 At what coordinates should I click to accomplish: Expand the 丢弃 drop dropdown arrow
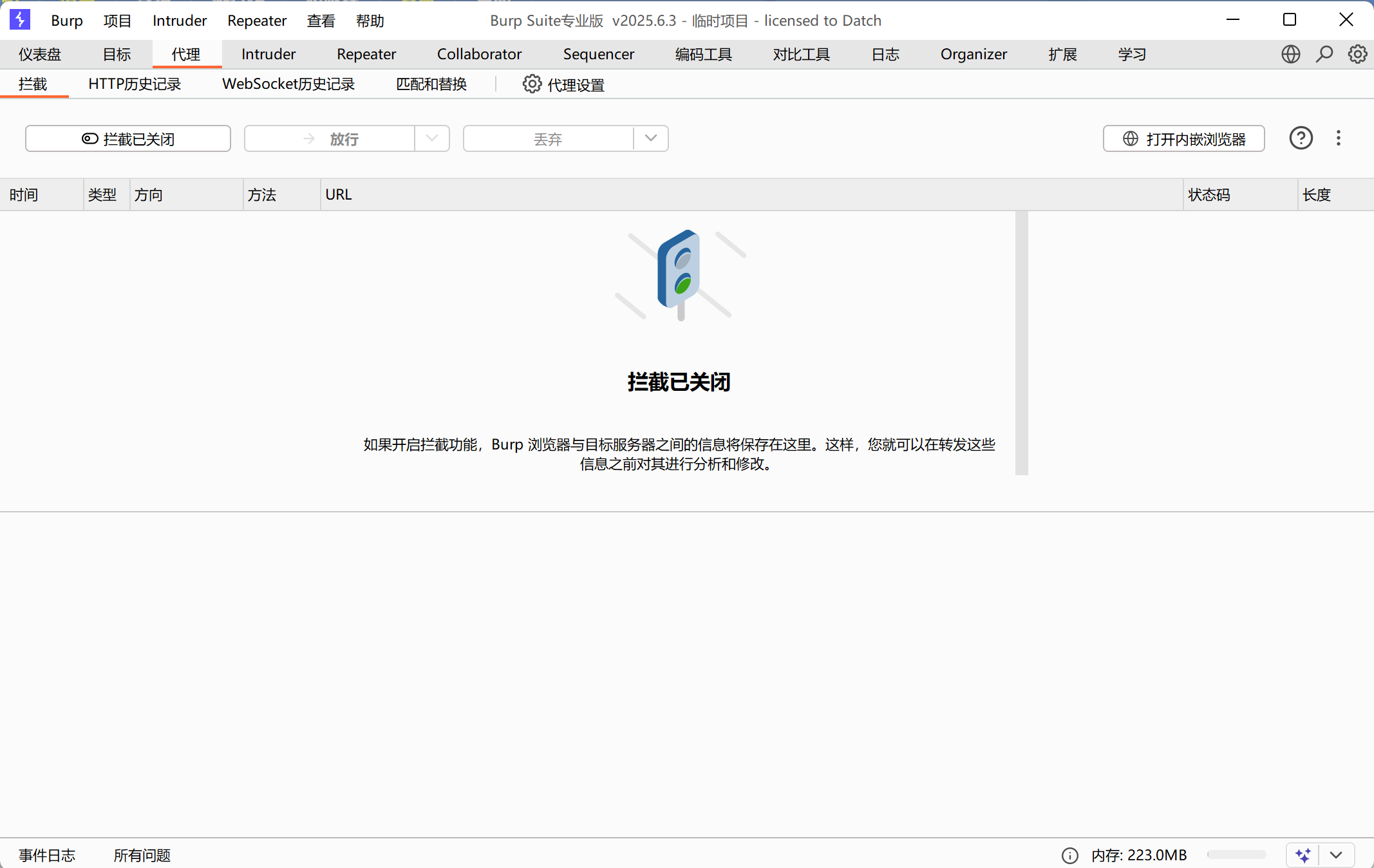point(650,138)
